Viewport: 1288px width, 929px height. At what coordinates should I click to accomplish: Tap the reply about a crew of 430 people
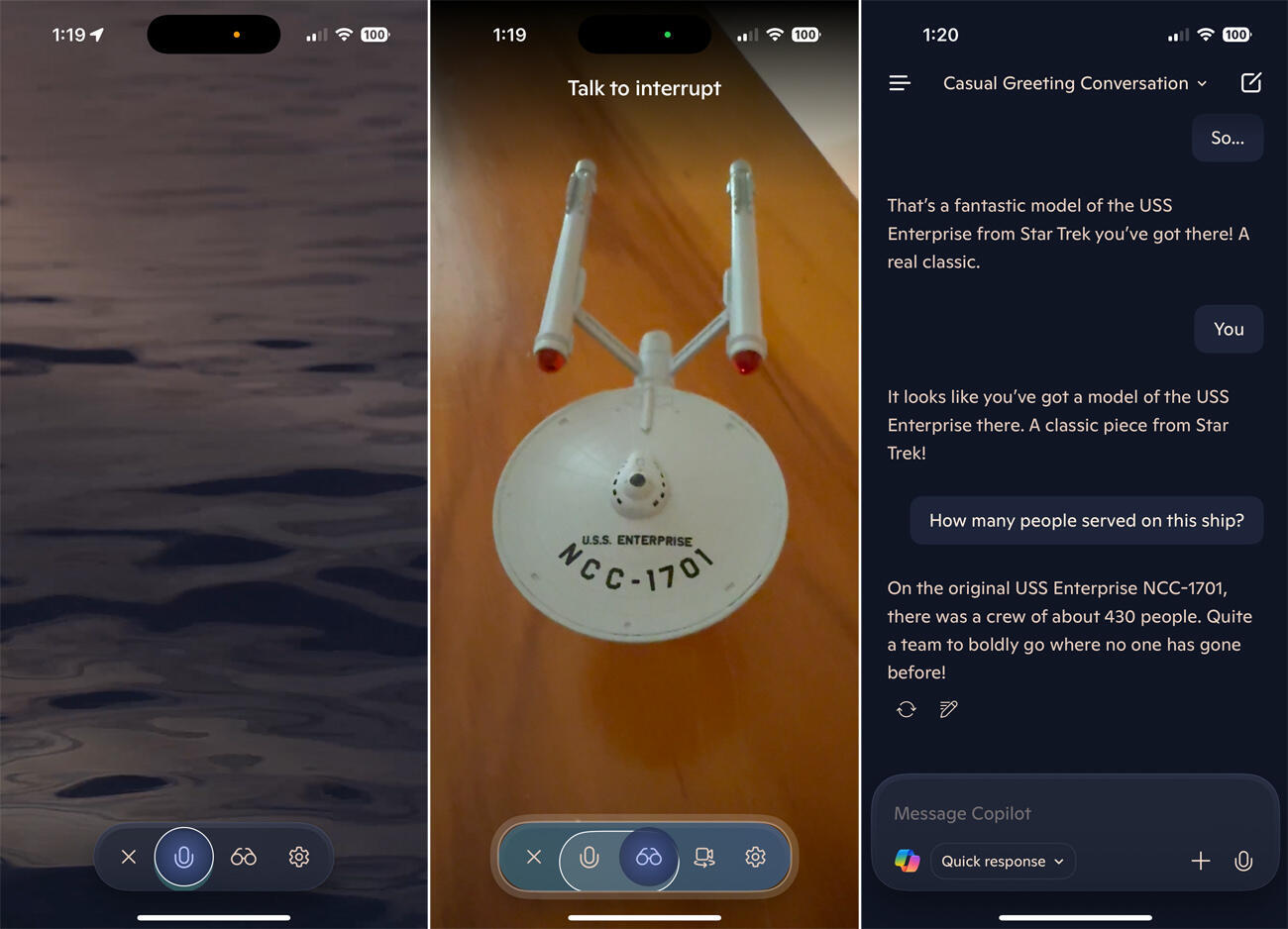(x=1070, y=630)
